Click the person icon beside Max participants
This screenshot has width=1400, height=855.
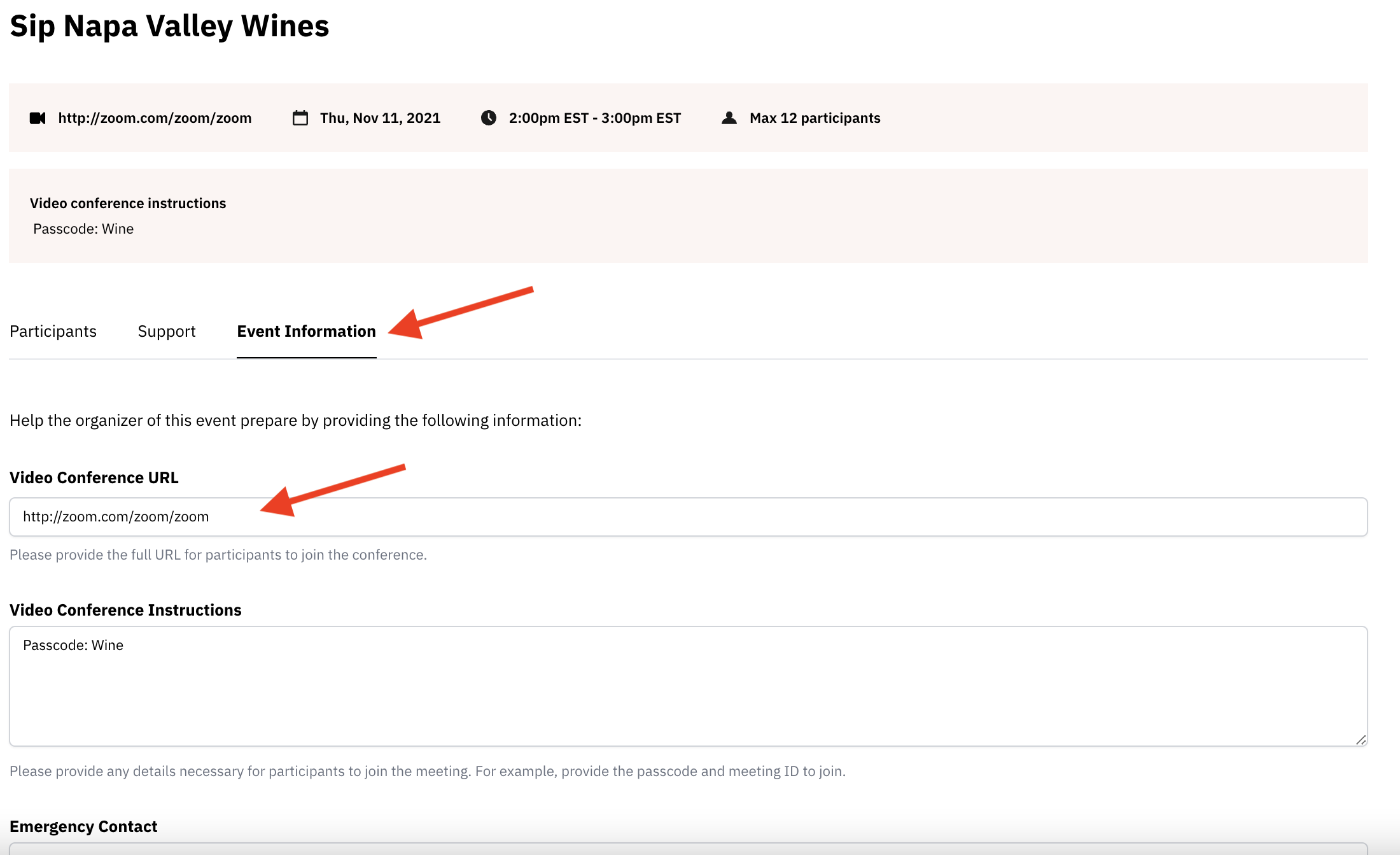[729, 118]
